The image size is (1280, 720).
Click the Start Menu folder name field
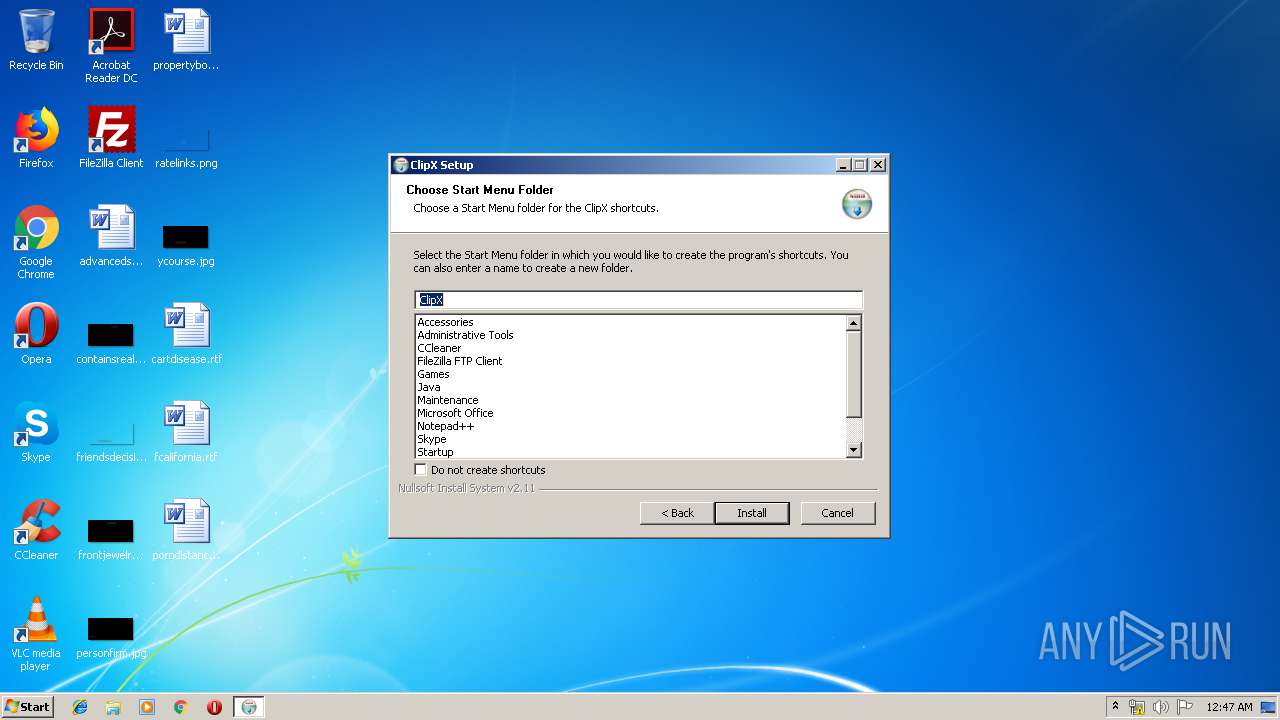(638, 300)
